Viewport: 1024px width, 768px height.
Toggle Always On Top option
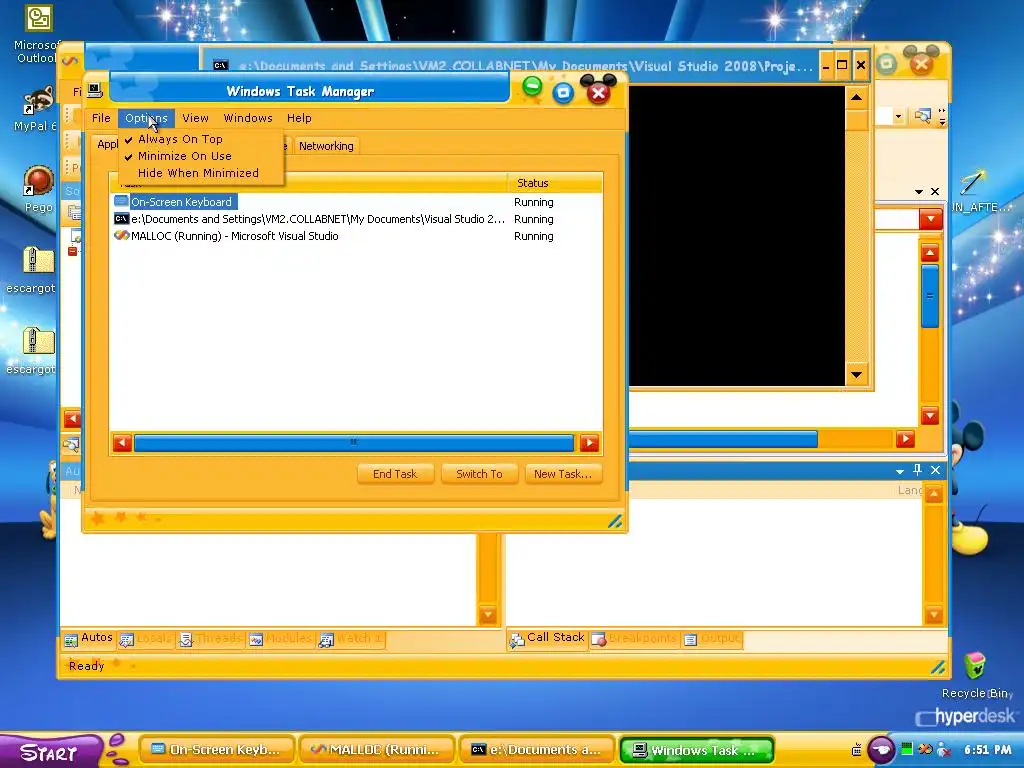click(180, 139)
